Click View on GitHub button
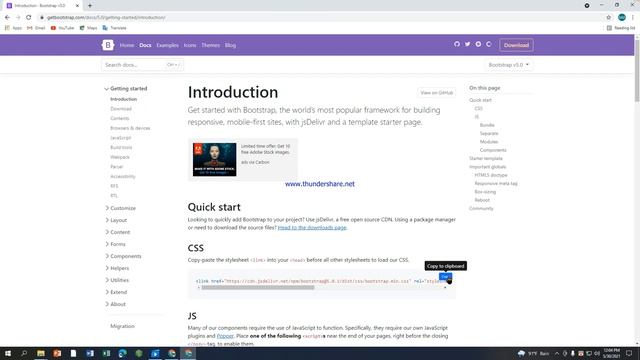Viewport: 640px width, 360px height. coord(437,93)
